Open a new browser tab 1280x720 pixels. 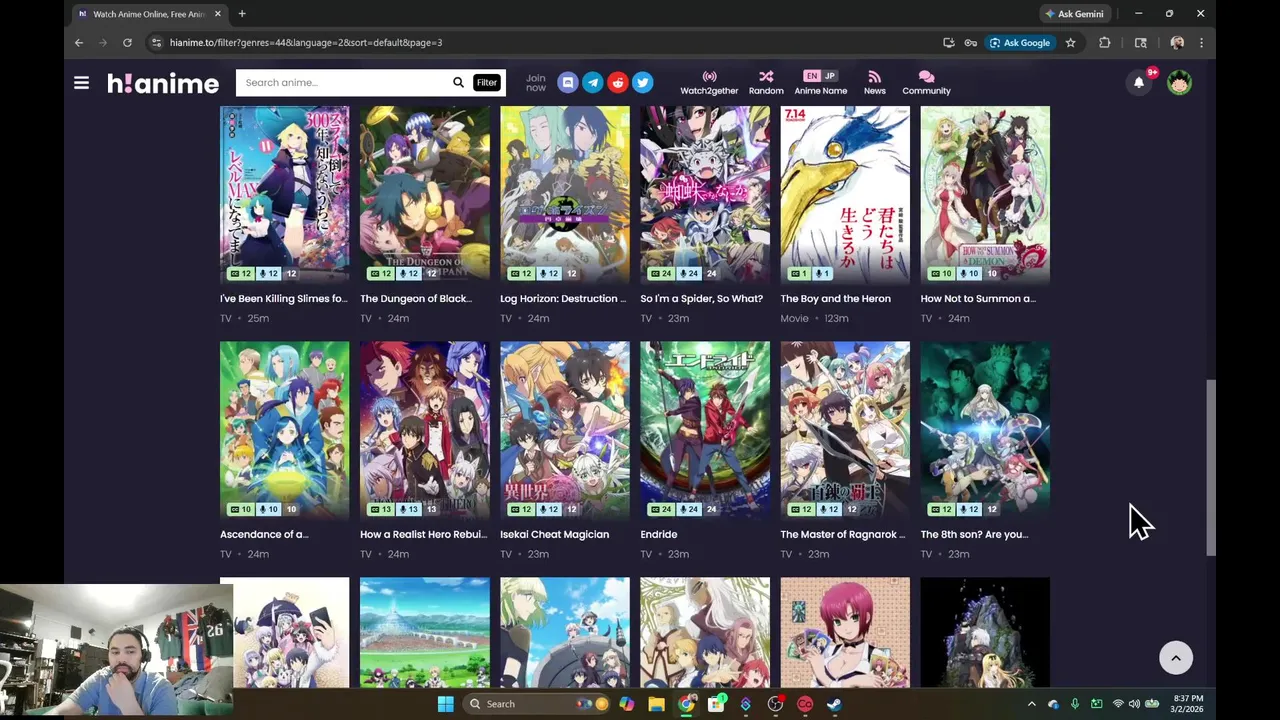[242, 14]
